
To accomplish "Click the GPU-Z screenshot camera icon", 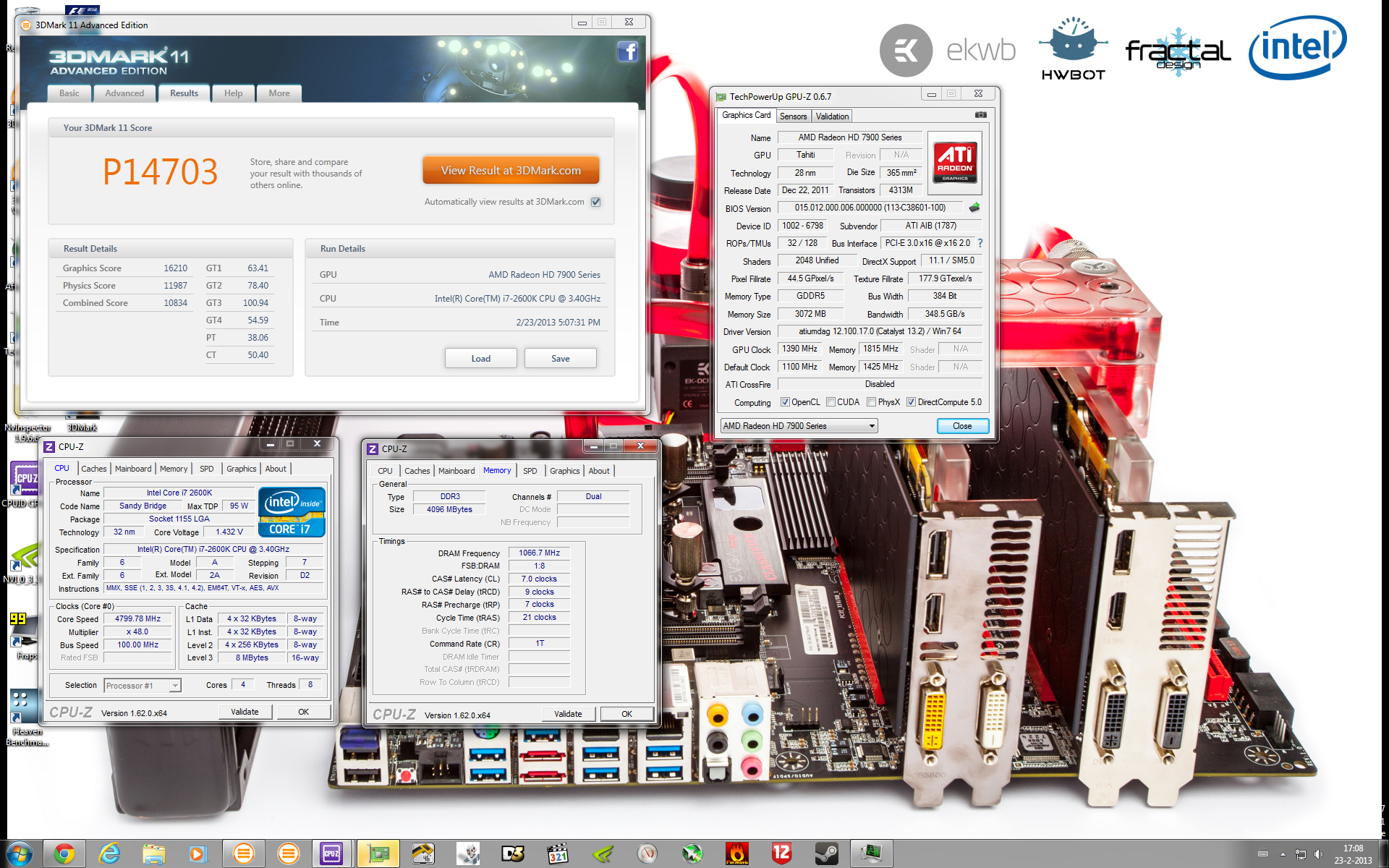I will coord(980,115).
